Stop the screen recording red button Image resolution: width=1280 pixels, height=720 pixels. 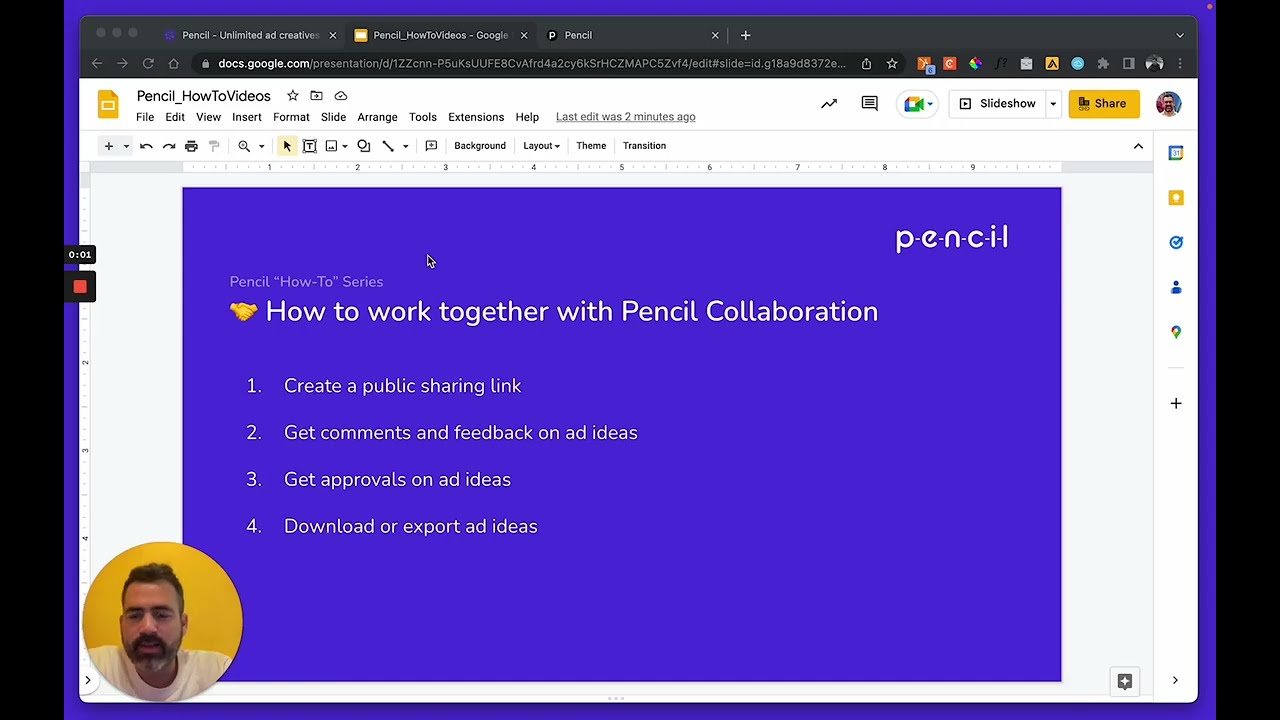tap(80, 287)
